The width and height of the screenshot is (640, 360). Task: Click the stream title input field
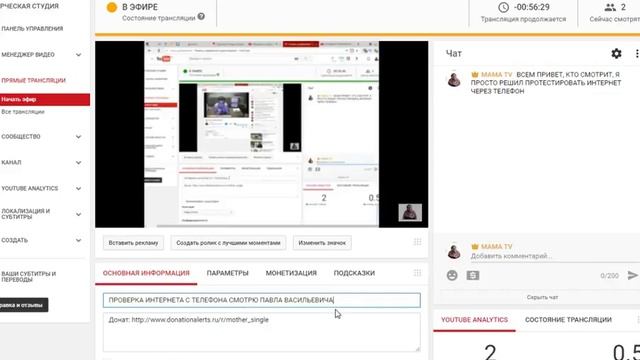(x=262, y=300)
